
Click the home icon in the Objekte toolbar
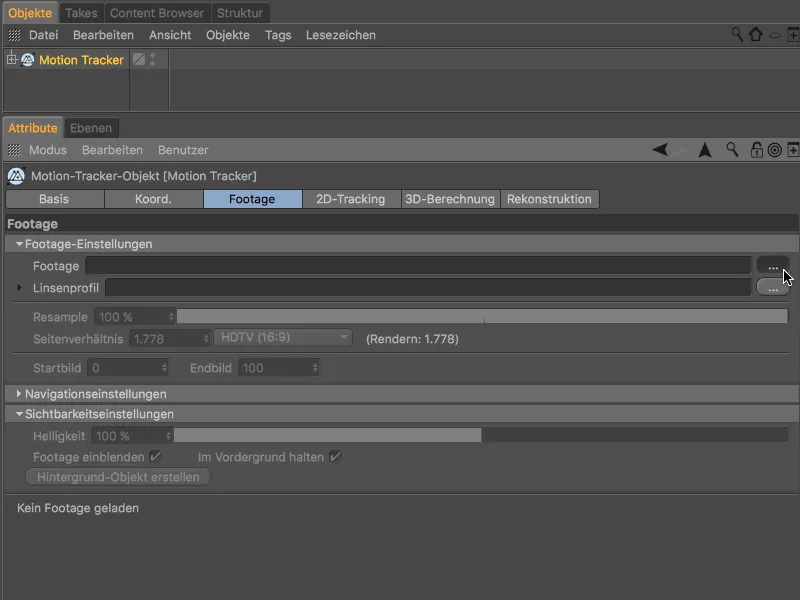(754, 33)
